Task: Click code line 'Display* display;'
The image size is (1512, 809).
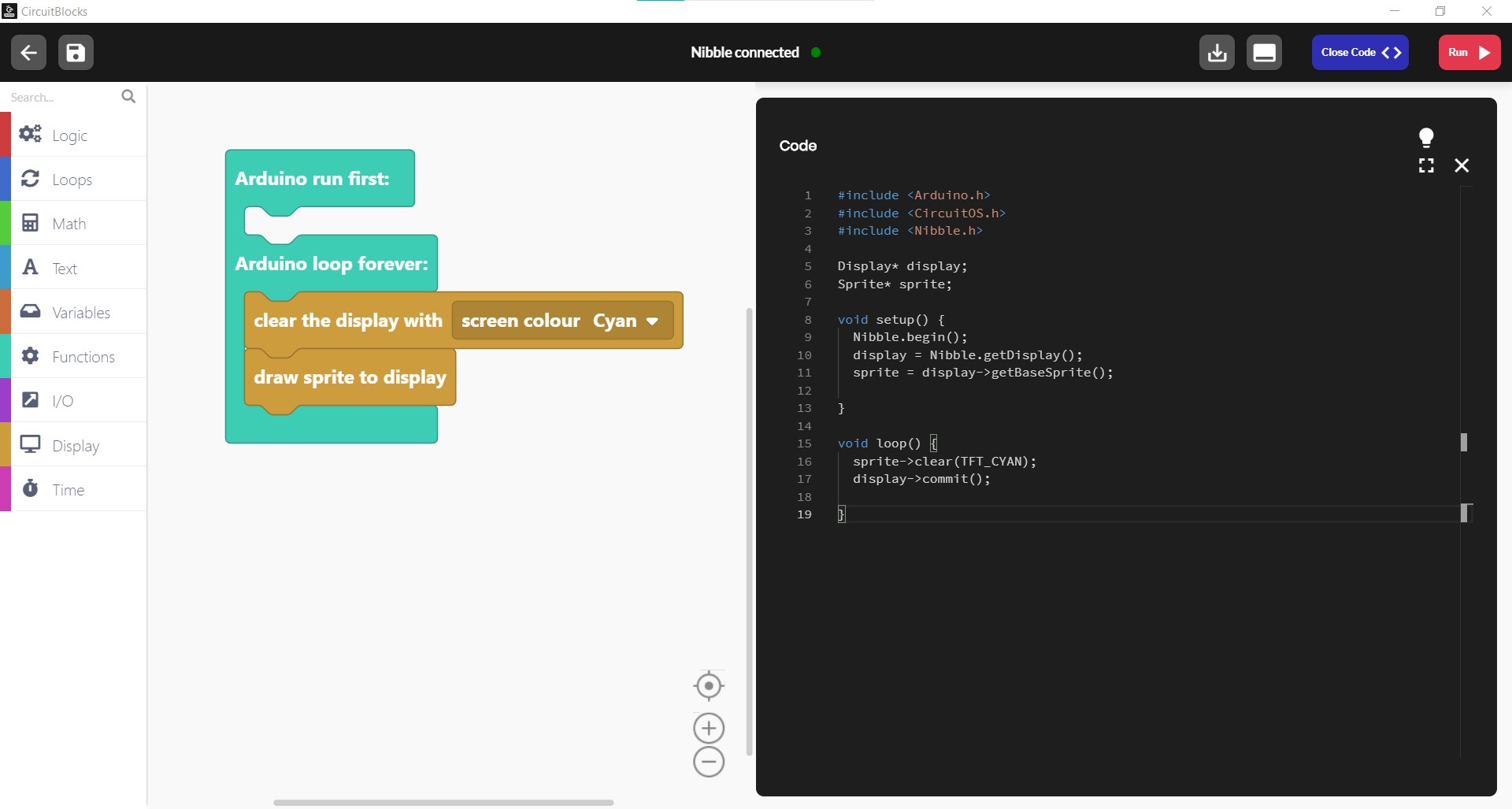Action: pyautogui.click(x=902, y=266)
